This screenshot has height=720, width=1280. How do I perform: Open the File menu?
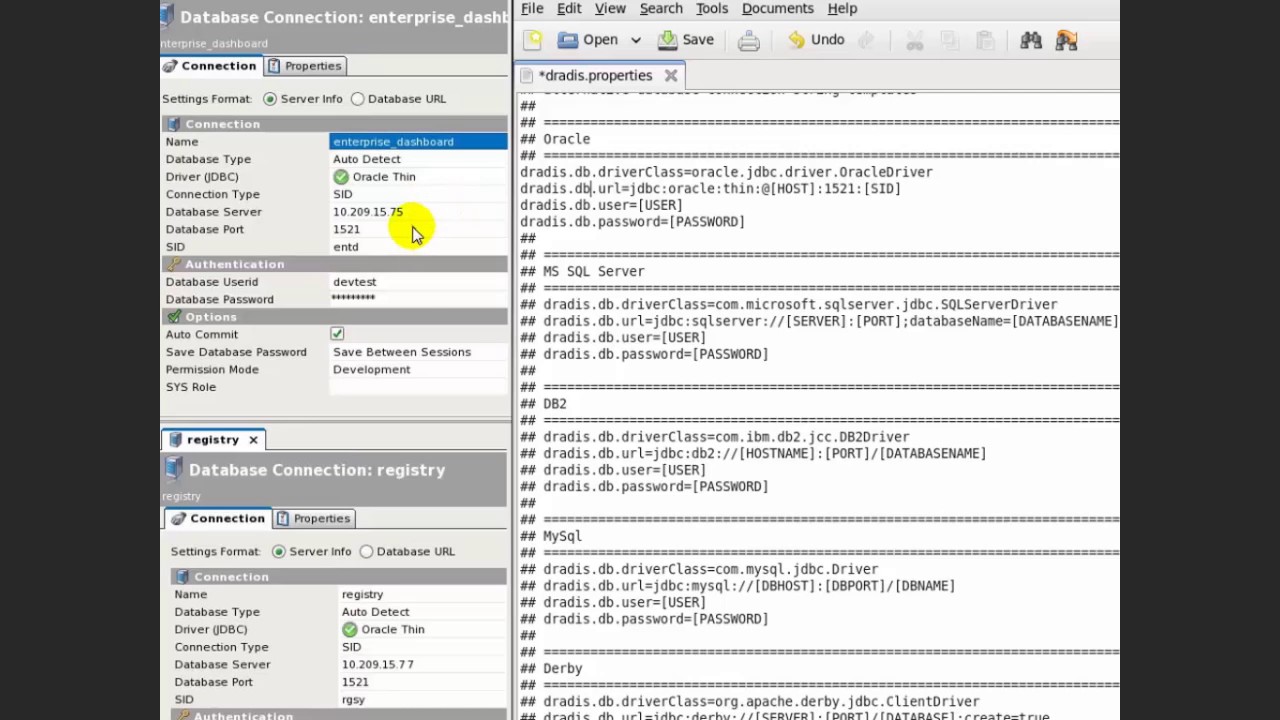click(x=532, y=8)
